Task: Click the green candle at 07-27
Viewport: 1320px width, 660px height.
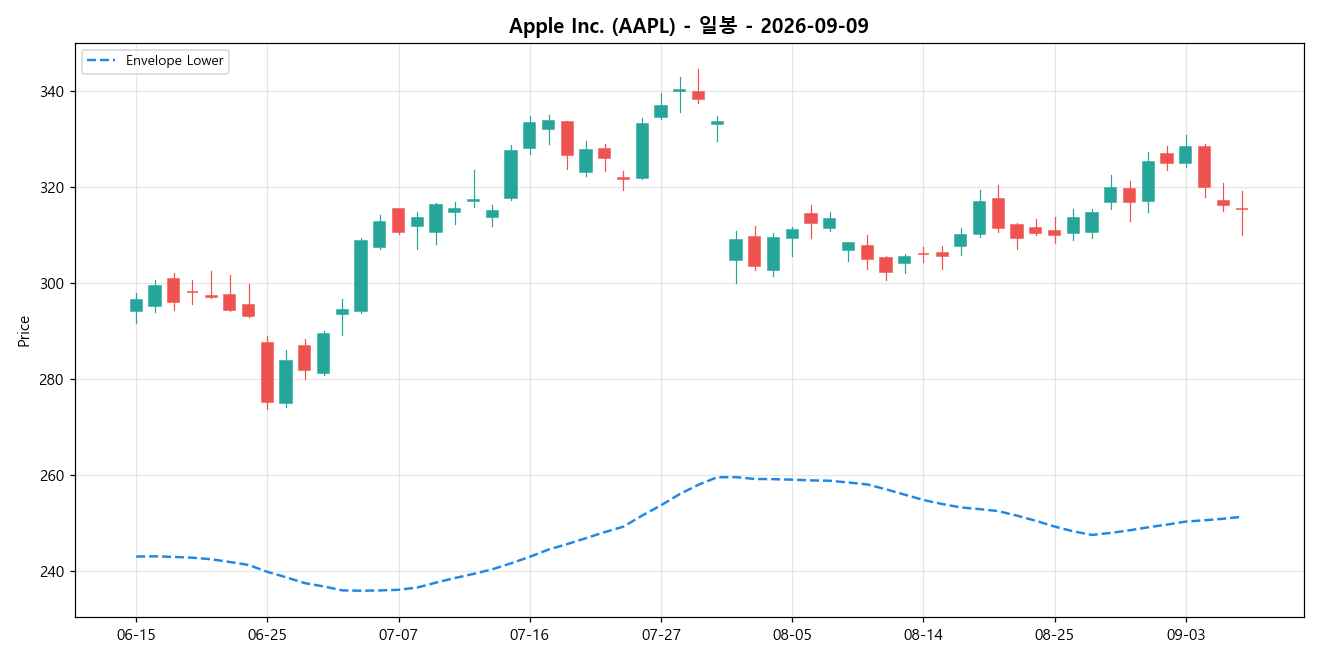Action: click(x=661, y=111)
